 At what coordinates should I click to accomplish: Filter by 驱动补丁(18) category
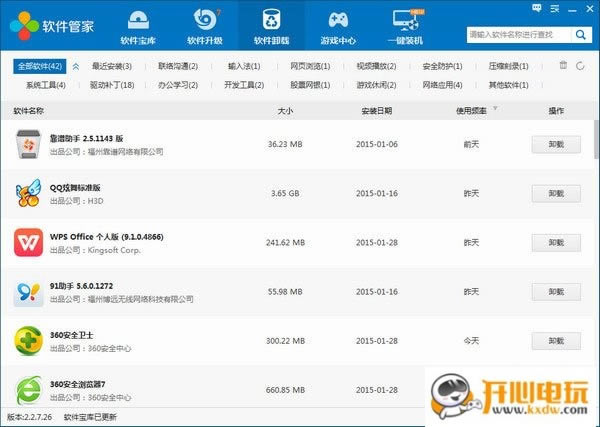(x=112, y=85)
